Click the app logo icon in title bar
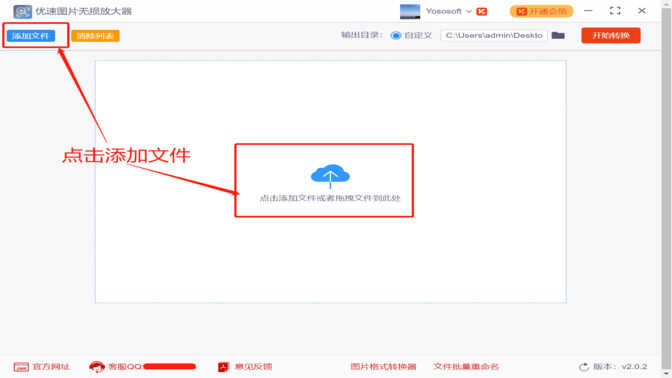Screen dimensions: 672x378 [22, 11]
